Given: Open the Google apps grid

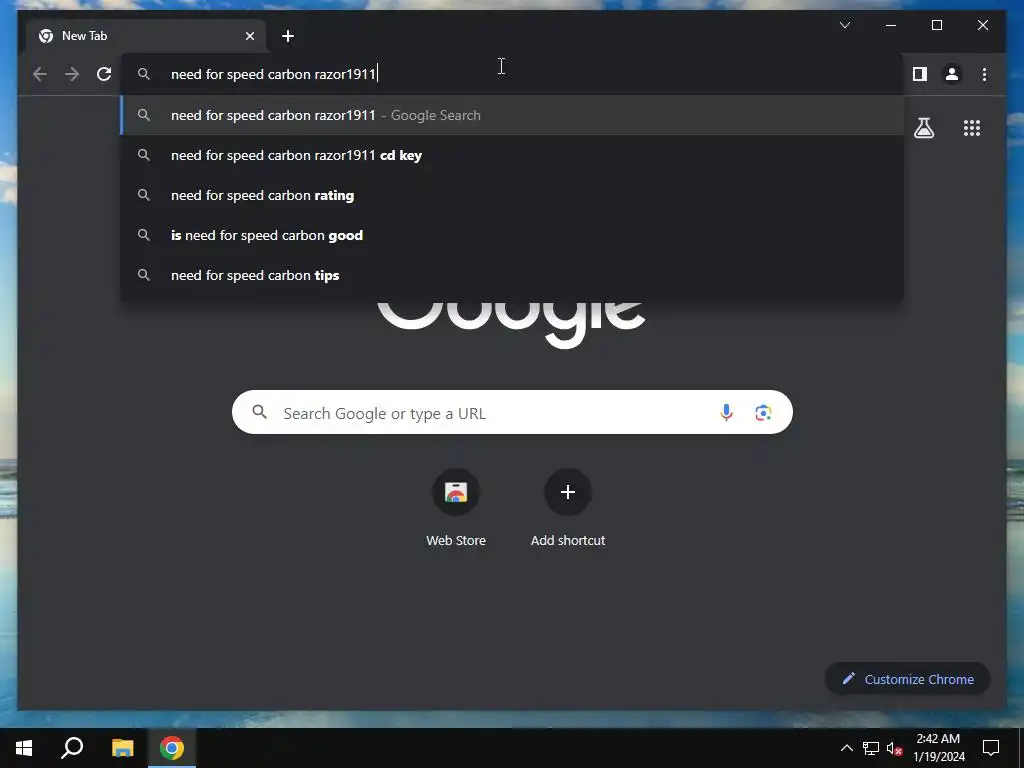Looking at the screenshot, I should click(x=972, y=128).
